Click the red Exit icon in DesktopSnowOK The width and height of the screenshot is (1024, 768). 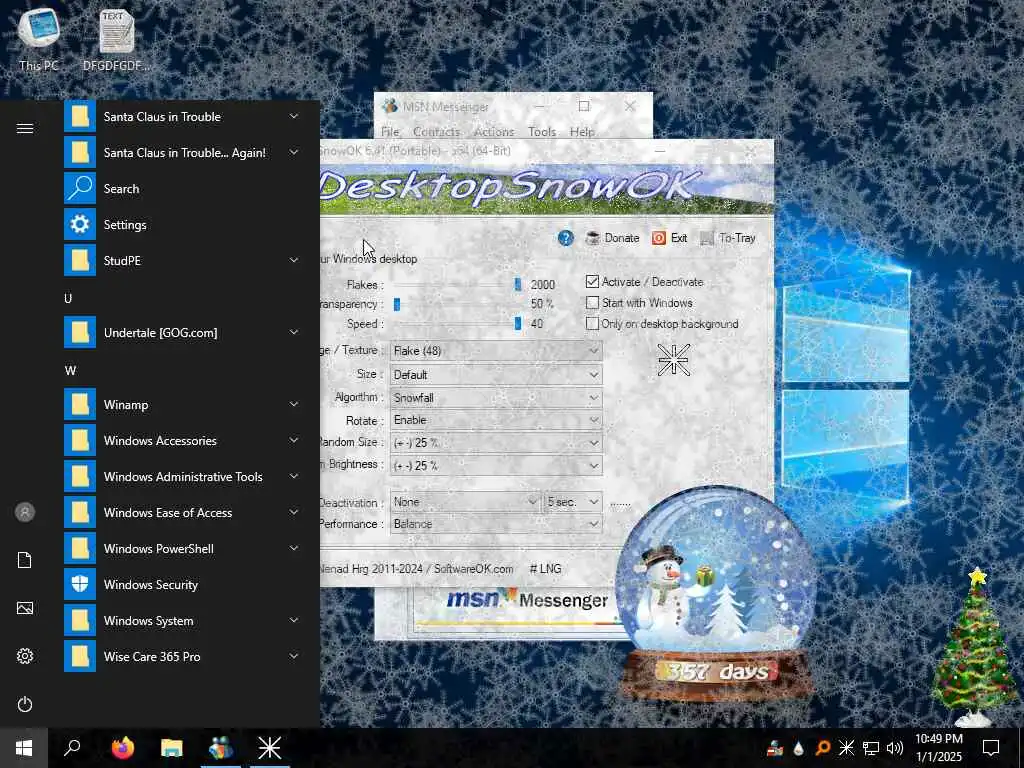coord(659,238)
